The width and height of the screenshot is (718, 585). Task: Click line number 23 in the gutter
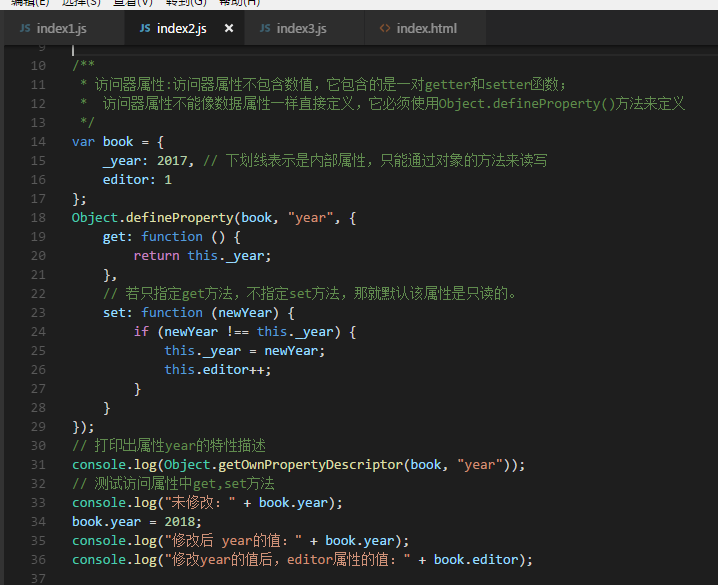coord(38,313)
